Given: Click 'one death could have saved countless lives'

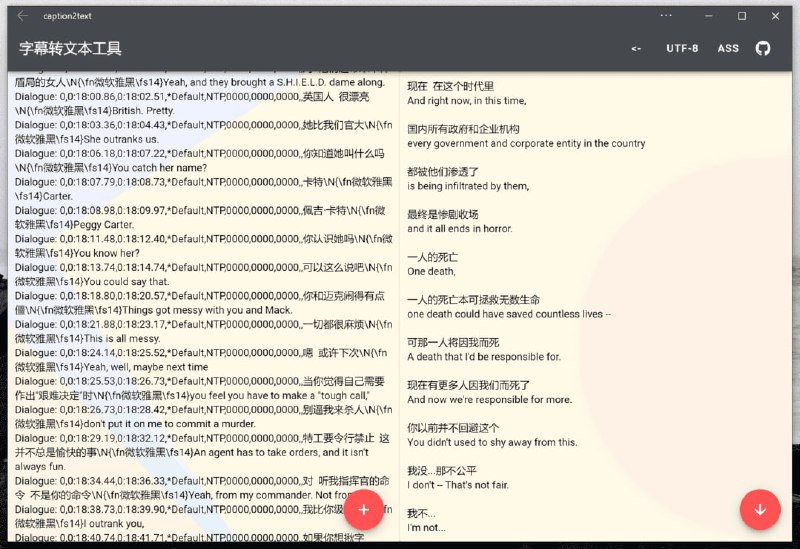Looking at the screenshot, I should (x=509, y=314).
